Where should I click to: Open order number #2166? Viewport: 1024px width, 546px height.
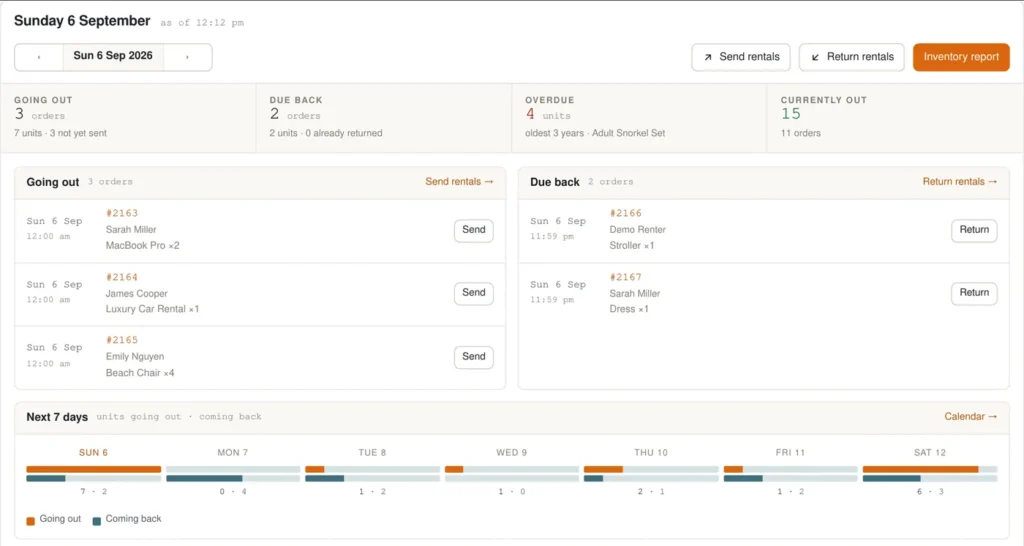[626, 213]
